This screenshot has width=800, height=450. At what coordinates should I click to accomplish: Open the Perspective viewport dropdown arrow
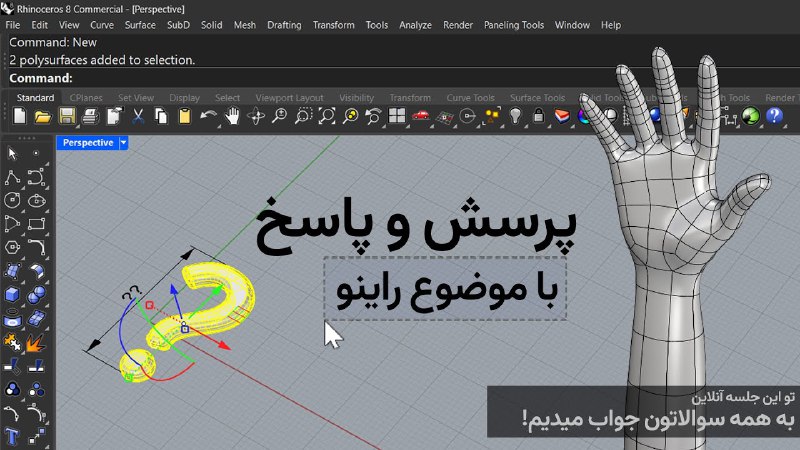[123, 143]
